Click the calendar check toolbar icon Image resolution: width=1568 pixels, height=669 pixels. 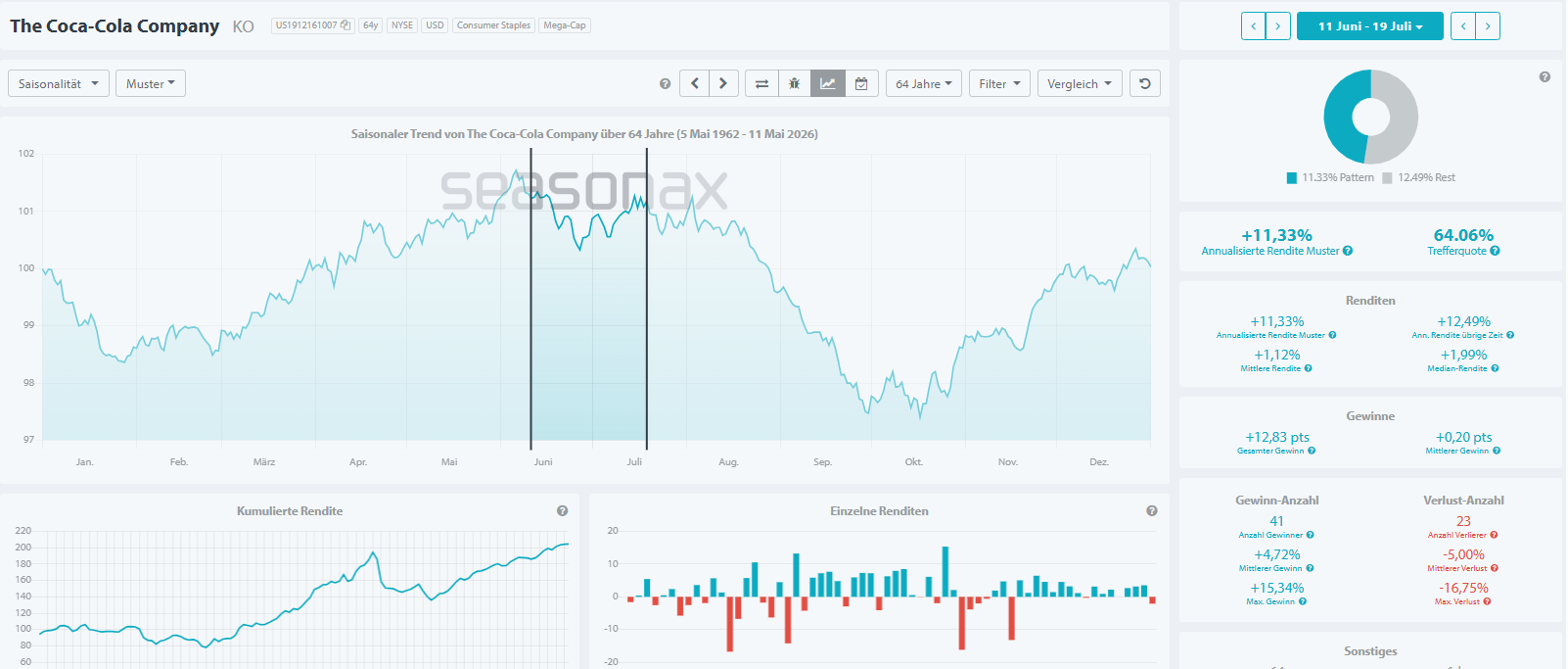861,83
